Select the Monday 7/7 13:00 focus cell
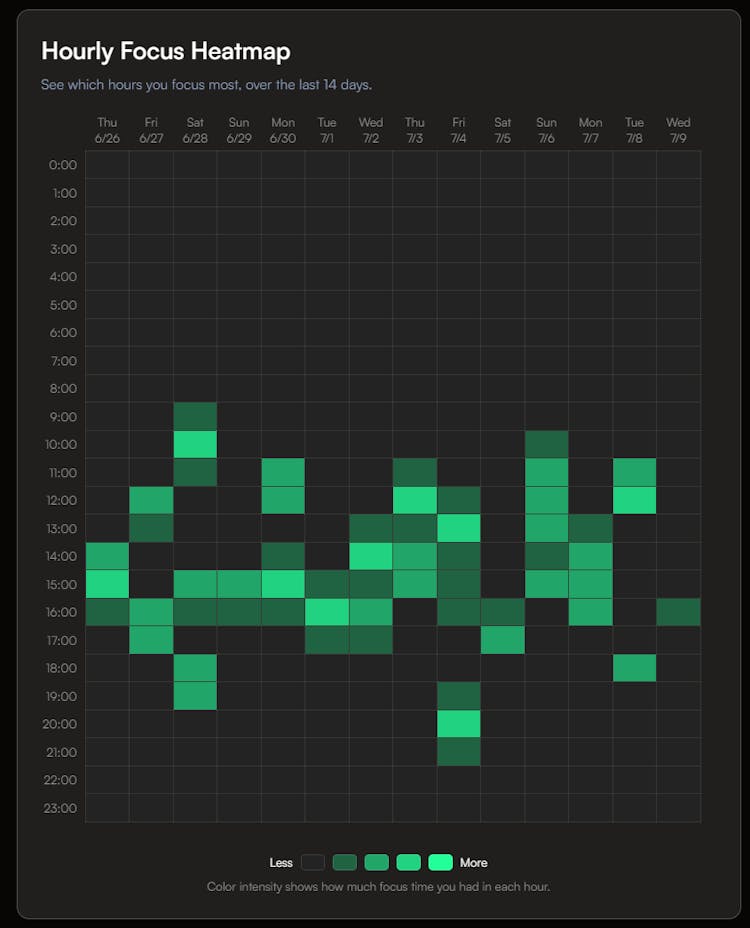Image resolution: width=750 pixels, height=928 pixels. [x=590, y=528]
